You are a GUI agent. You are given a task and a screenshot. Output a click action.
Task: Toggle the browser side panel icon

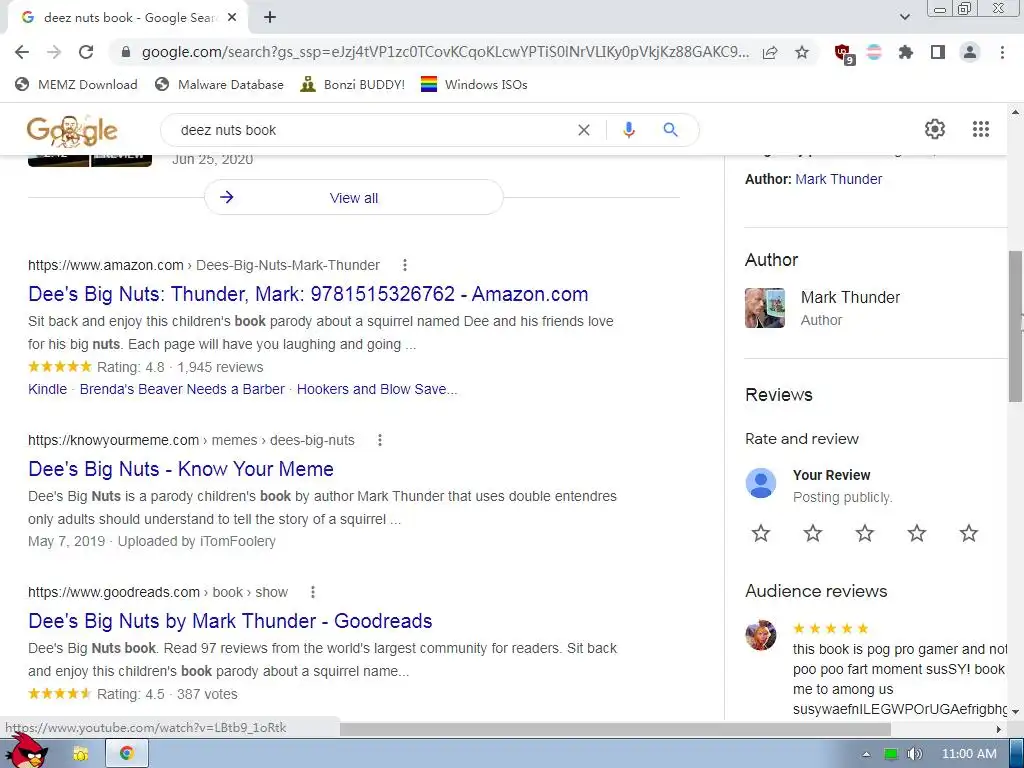[938, 52]
